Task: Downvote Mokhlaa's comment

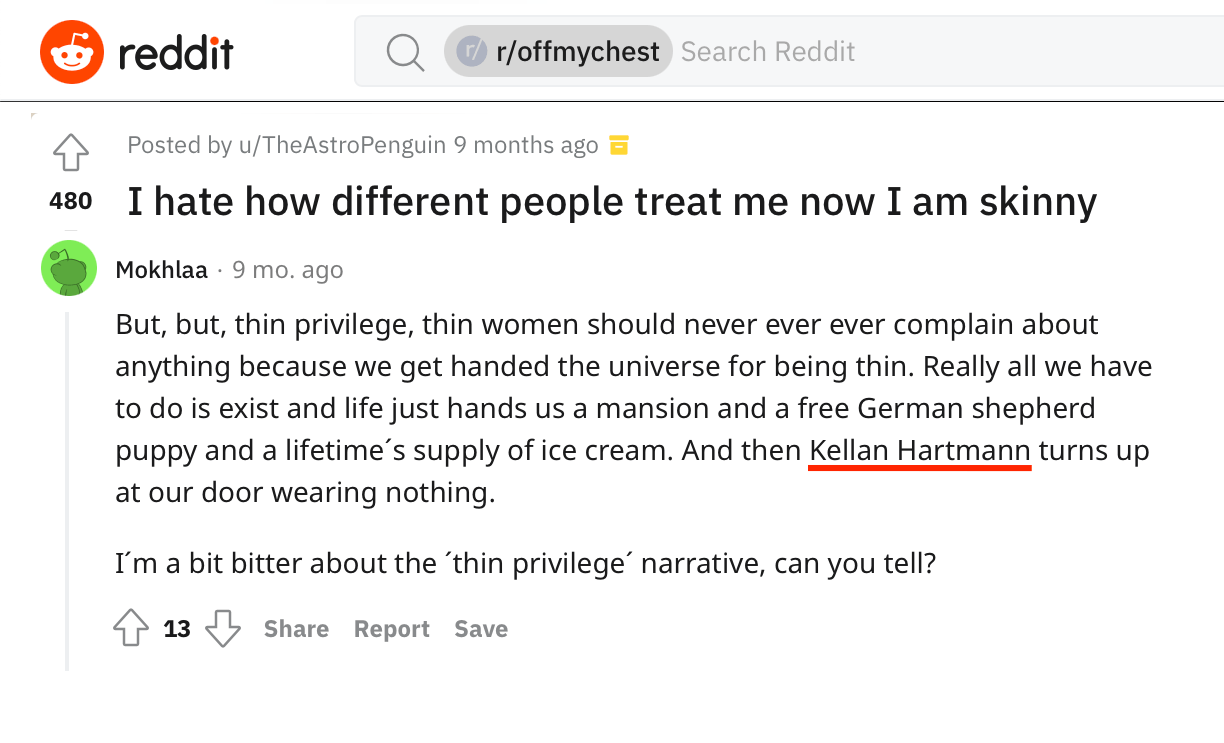Action: [x=223, y=629]
